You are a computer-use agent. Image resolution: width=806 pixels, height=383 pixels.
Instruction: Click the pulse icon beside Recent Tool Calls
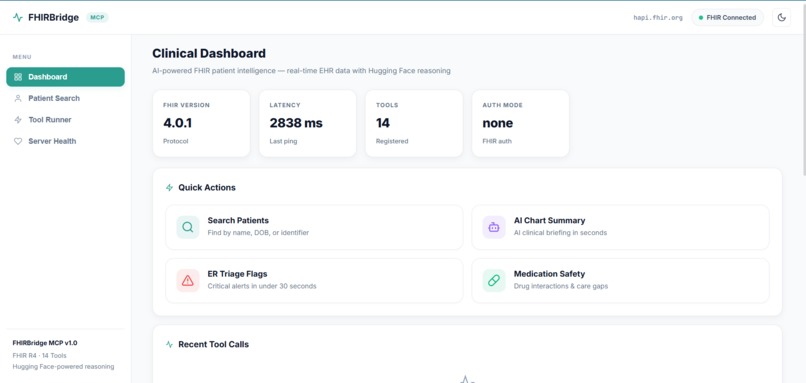170,344
